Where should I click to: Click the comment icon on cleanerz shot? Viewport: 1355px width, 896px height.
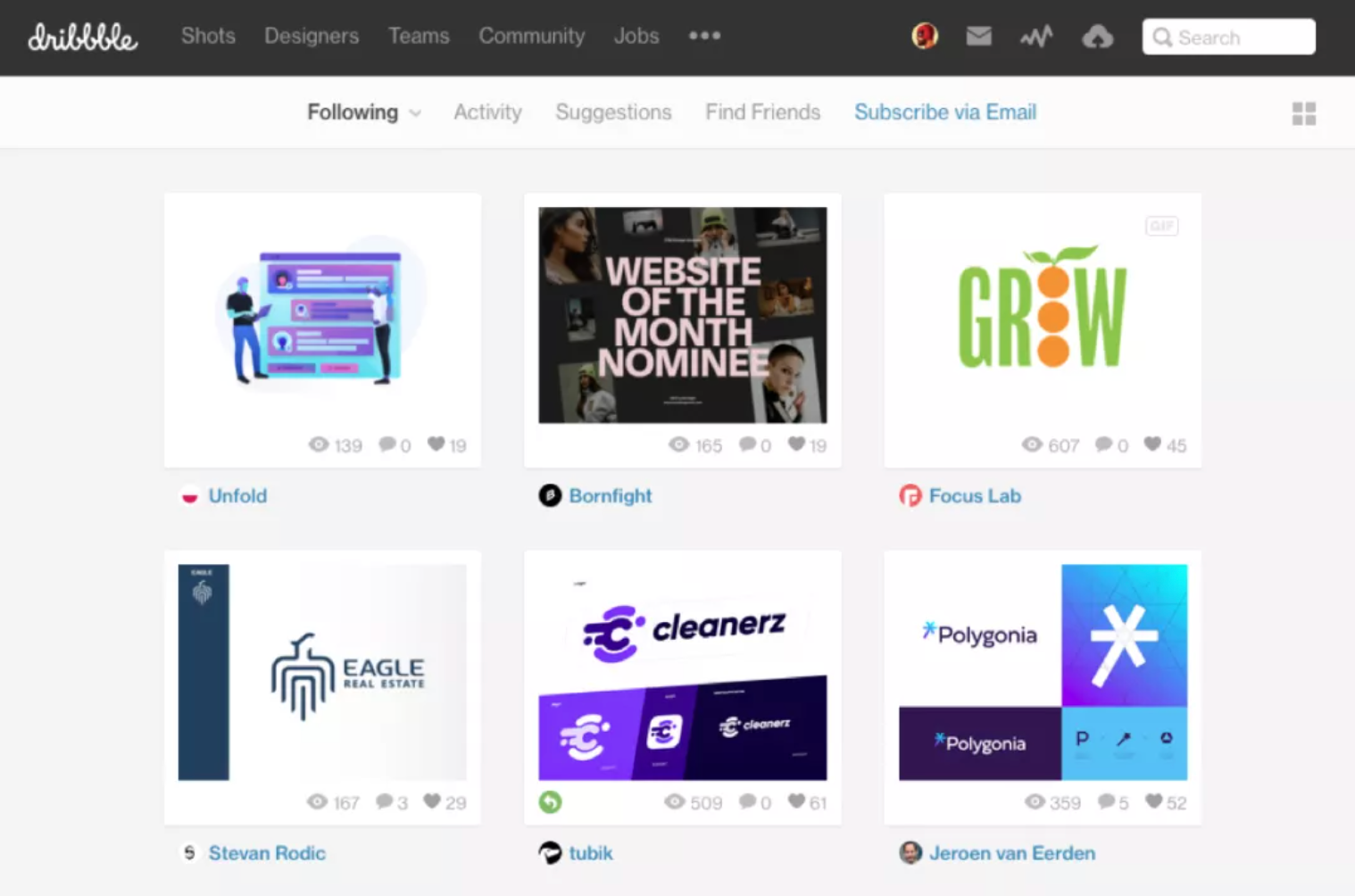(748, 801)
